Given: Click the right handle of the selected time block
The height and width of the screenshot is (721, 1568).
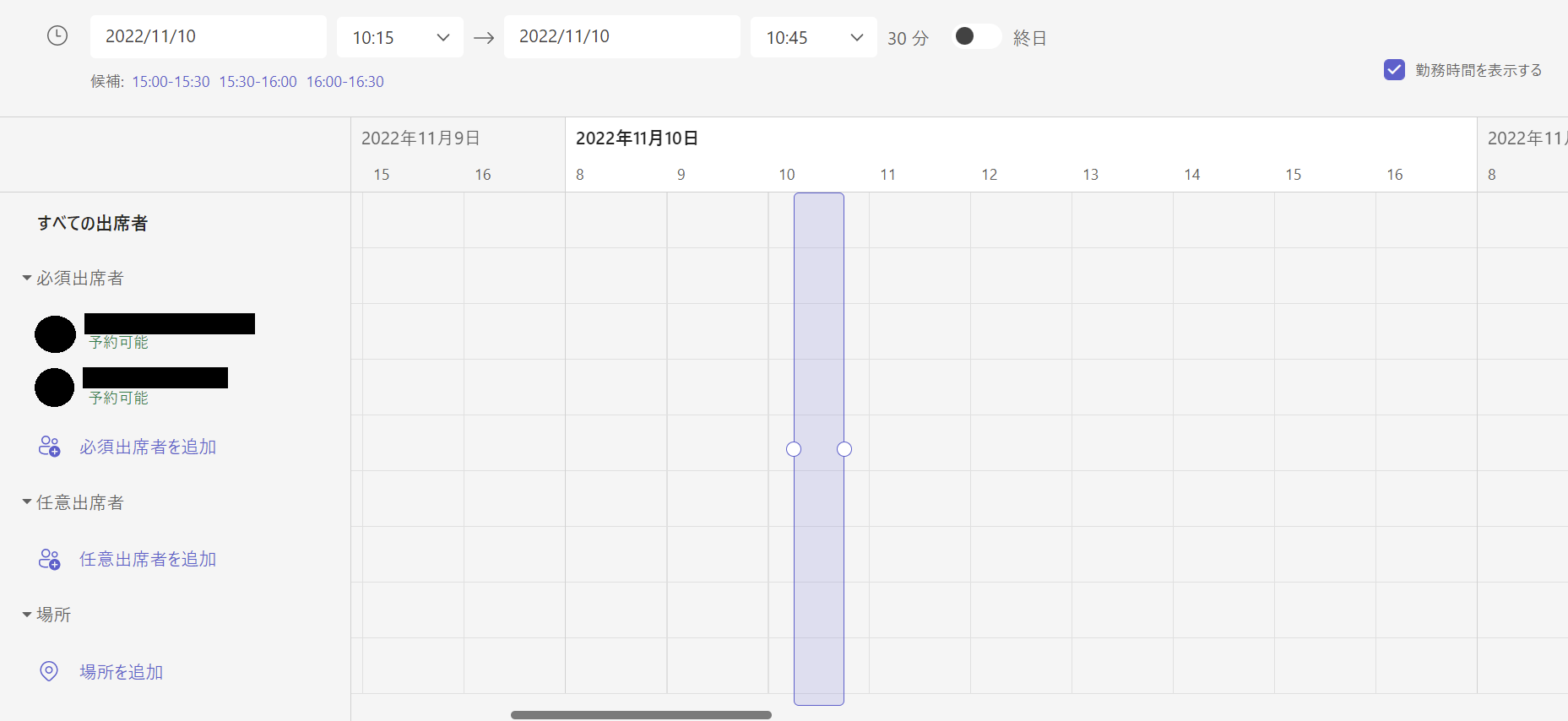Looking at the screenshot, I should [x=844, y=449].
